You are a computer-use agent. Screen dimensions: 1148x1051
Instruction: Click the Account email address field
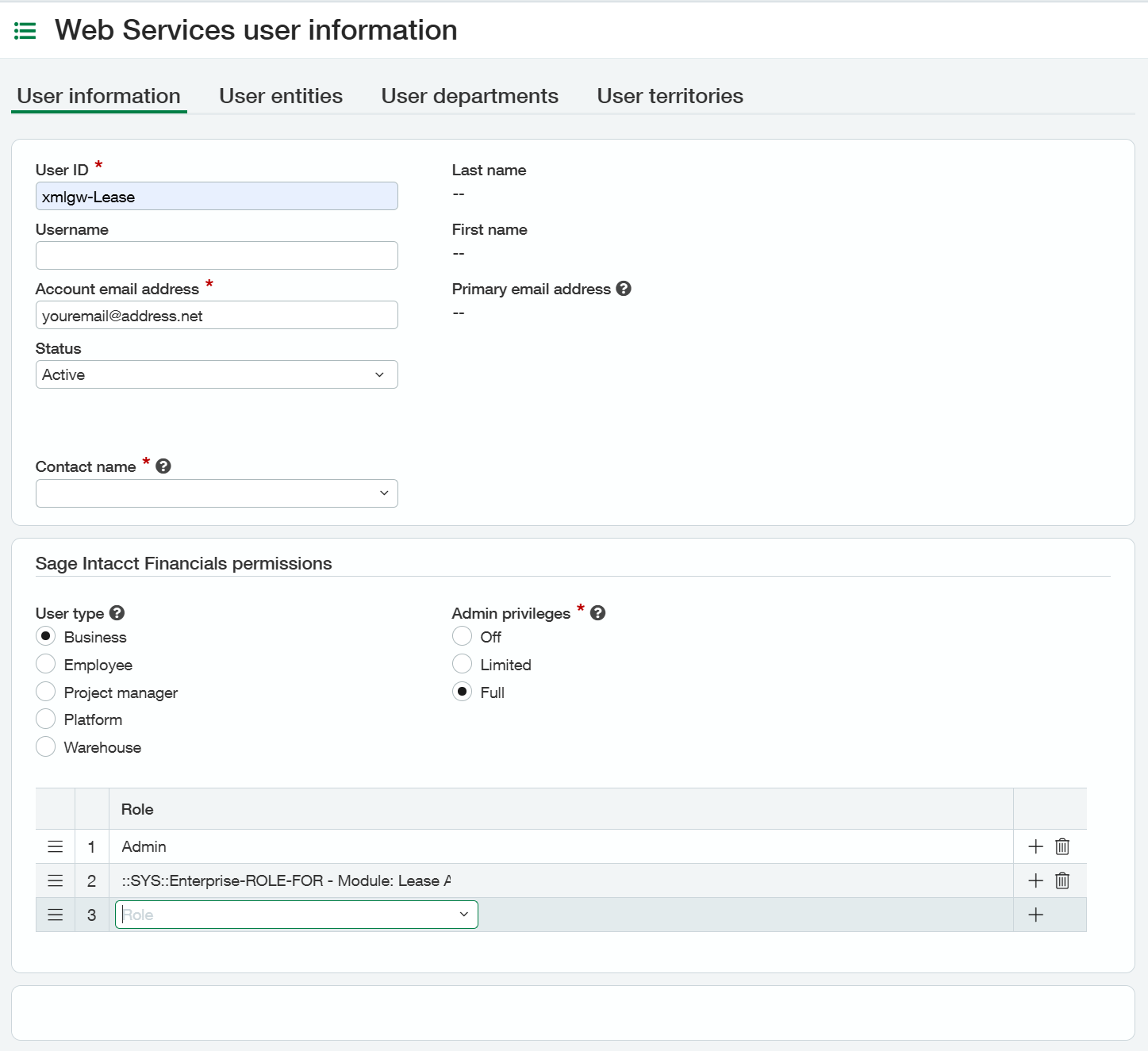[x=217, y=315]
